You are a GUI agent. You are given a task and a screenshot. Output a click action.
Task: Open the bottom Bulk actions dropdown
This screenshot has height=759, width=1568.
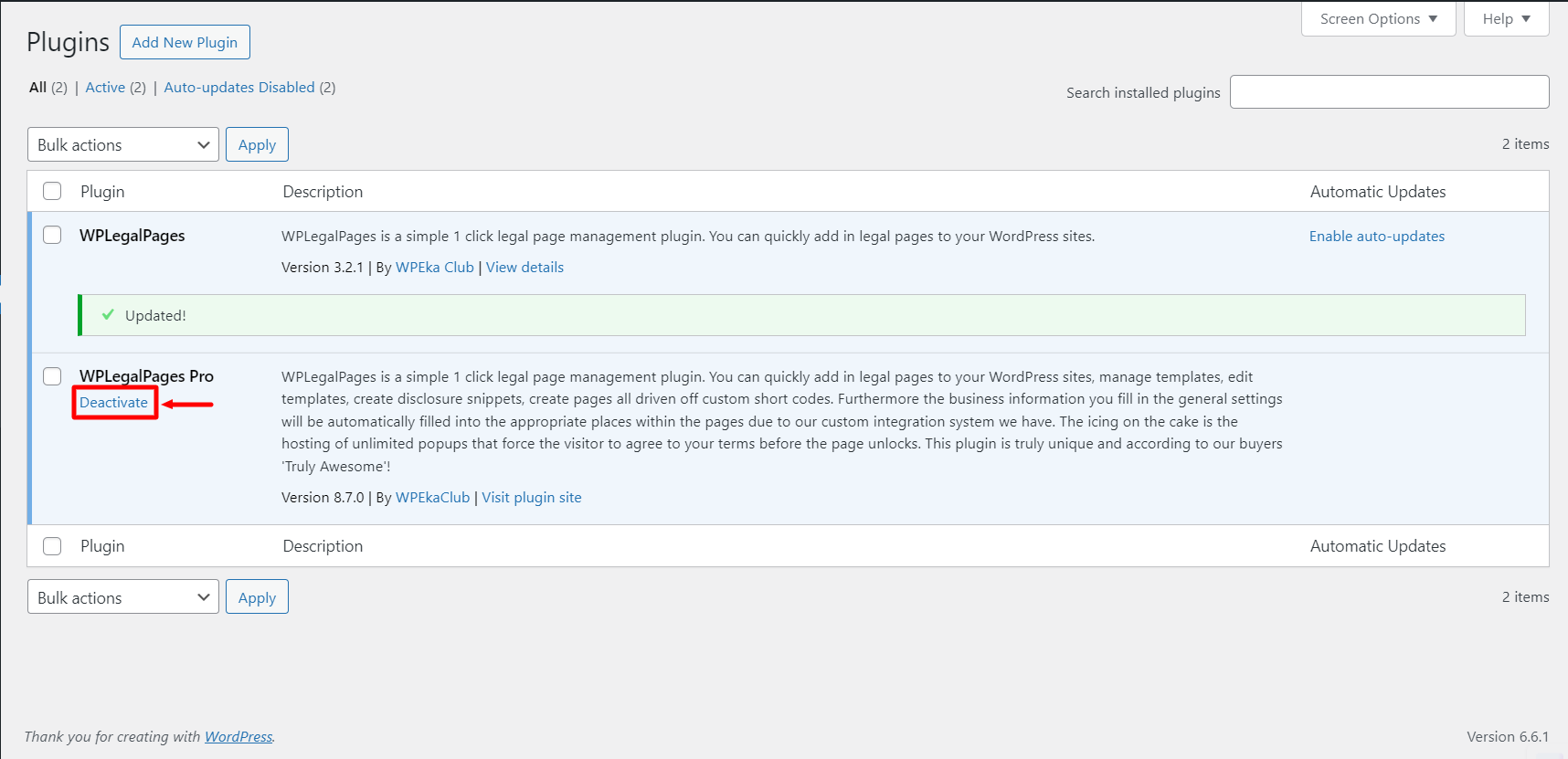pos(123,597)
